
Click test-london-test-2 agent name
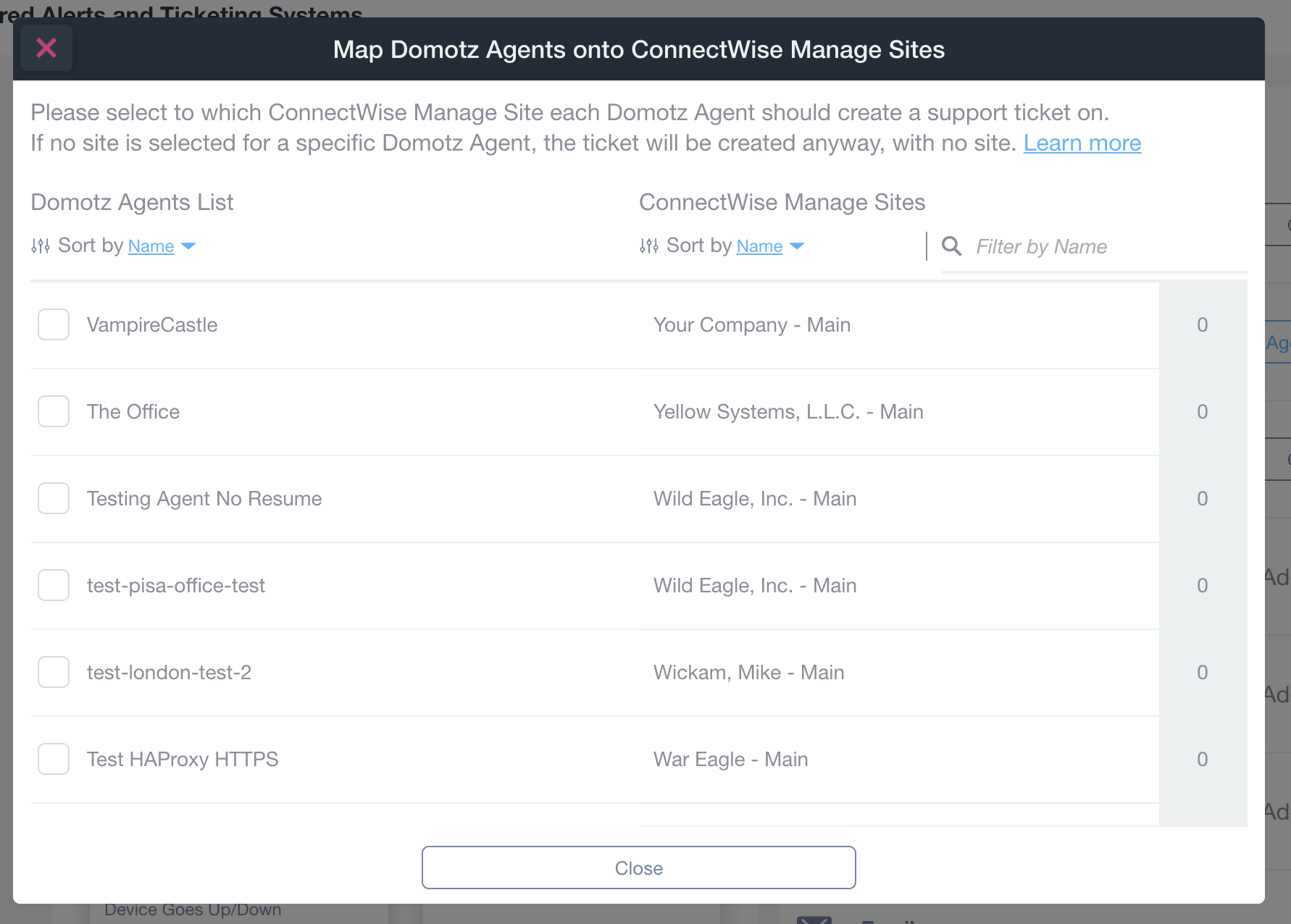[170, 672]
